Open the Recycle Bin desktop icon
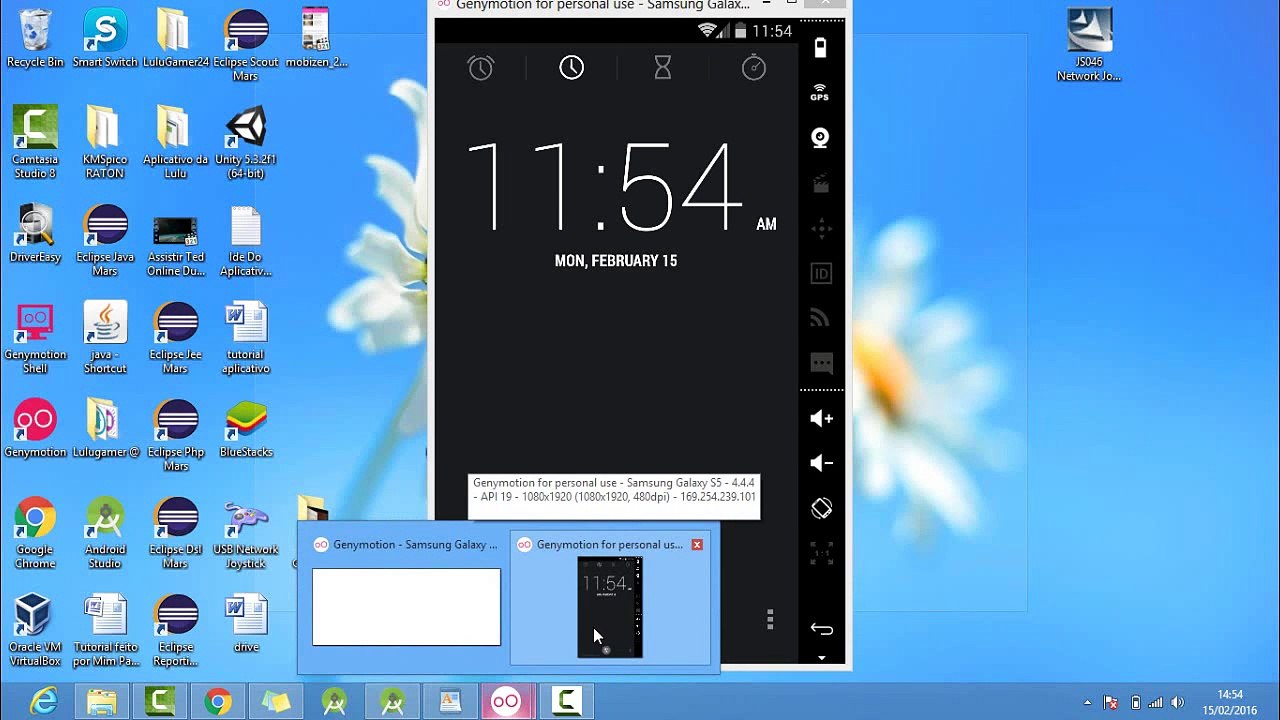 click(x=35, y=39)
